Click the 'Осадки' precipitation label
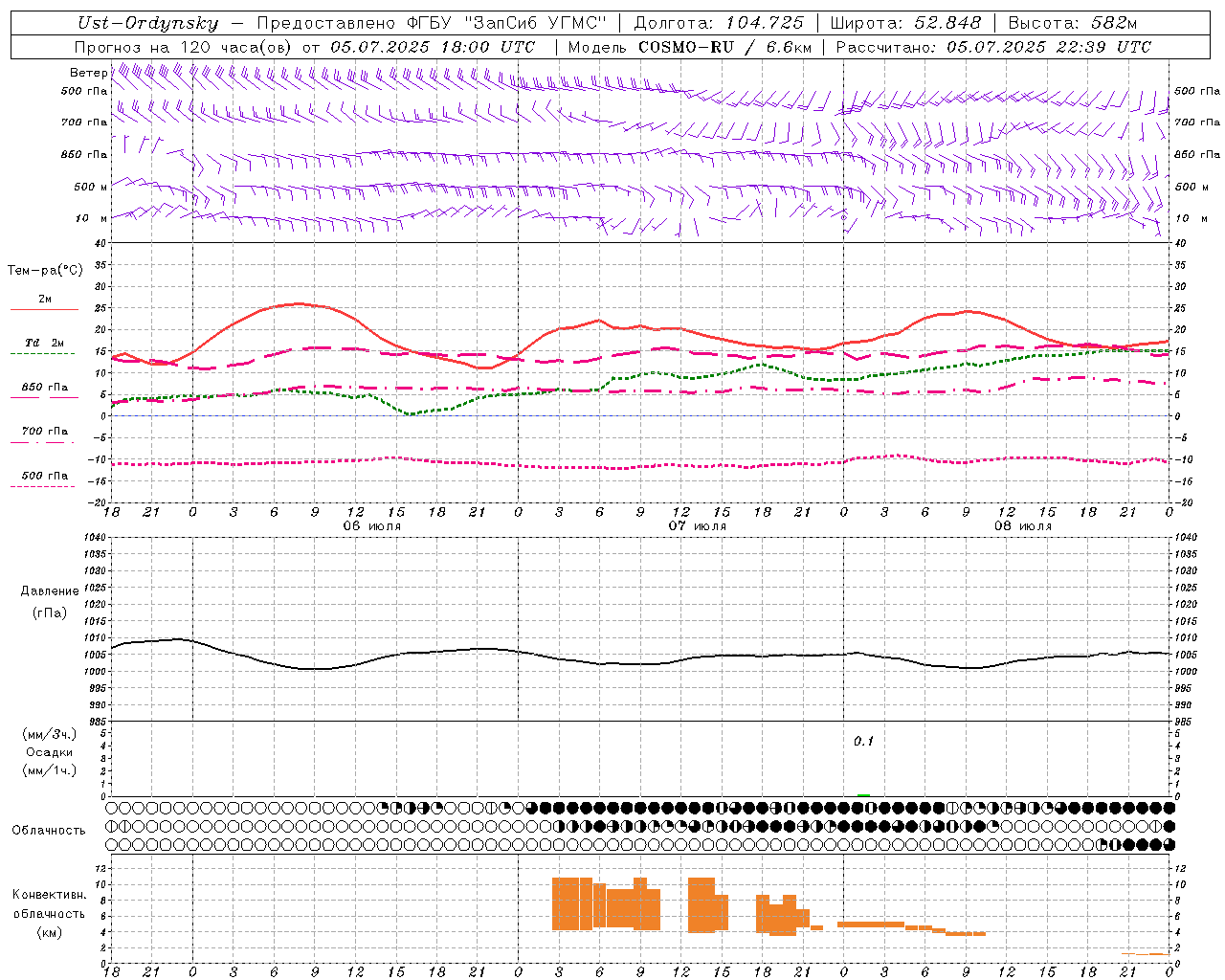1225x980 pixels. click(50, 752)
